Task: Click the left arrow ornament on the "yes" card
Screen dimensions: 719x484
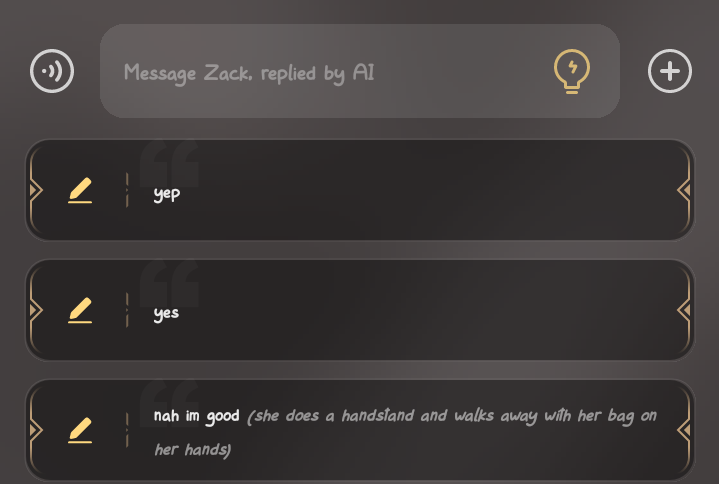Action: [36, 310]
